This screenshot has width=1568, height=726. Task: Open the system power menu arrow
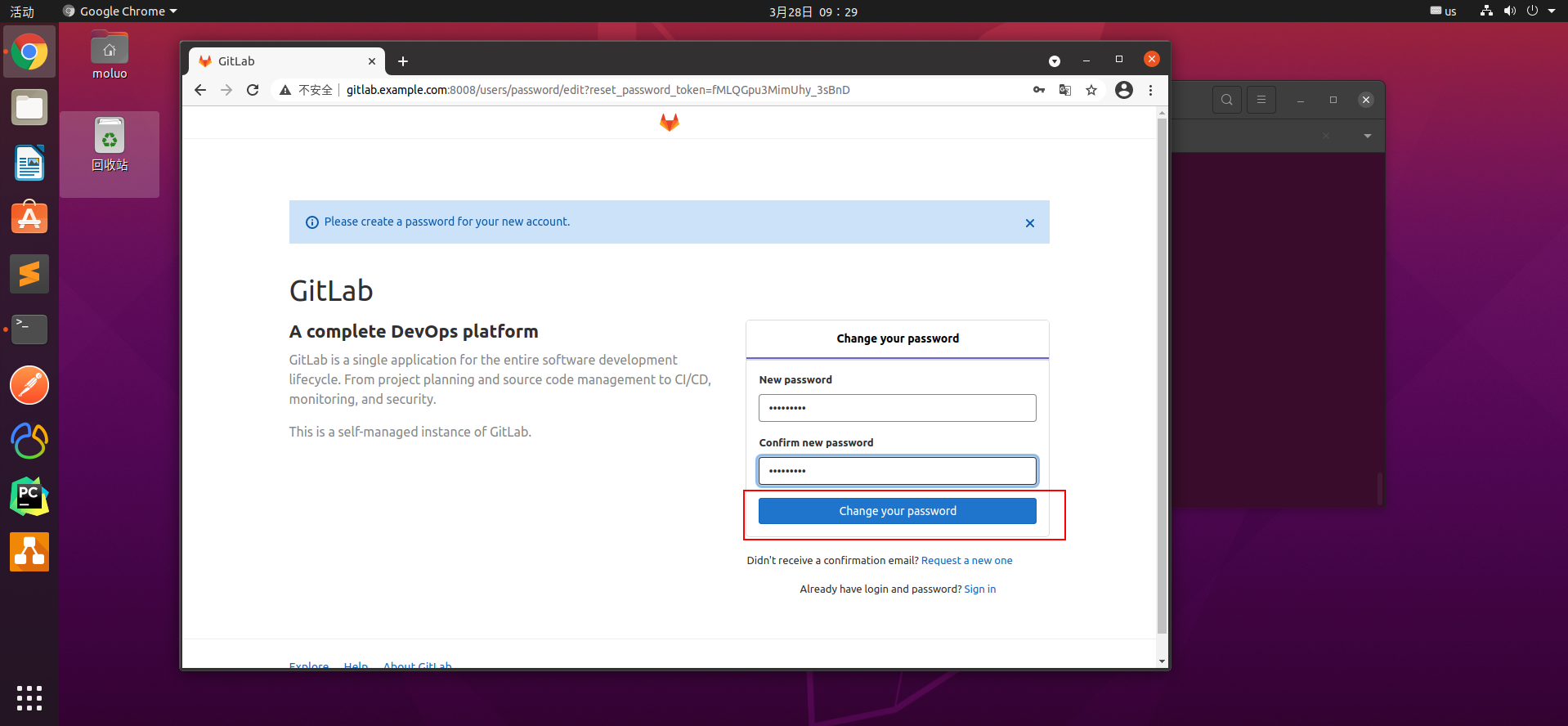coord(1552,11)
